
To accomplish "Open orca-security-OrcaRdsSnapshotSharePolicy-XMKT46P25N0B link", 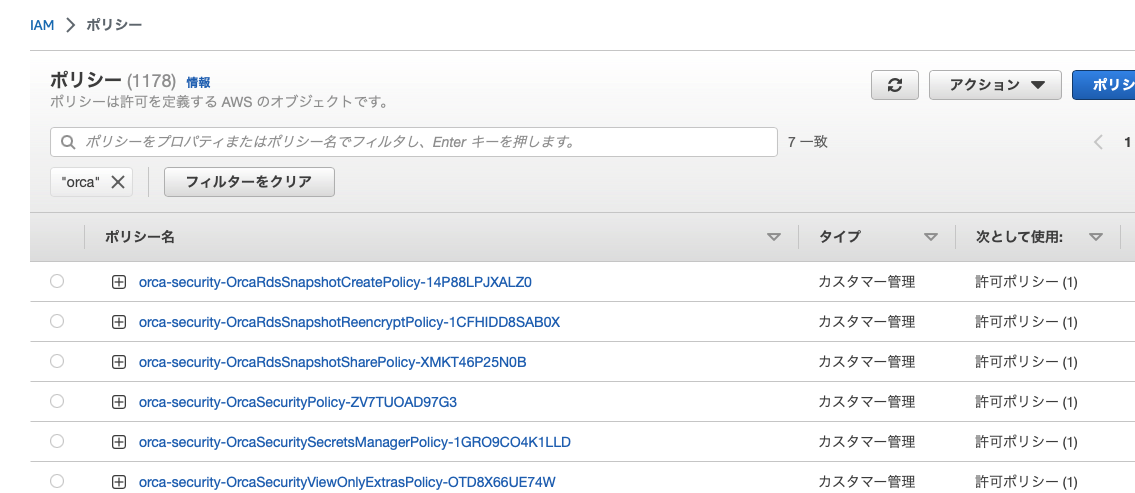I will 332,362.
